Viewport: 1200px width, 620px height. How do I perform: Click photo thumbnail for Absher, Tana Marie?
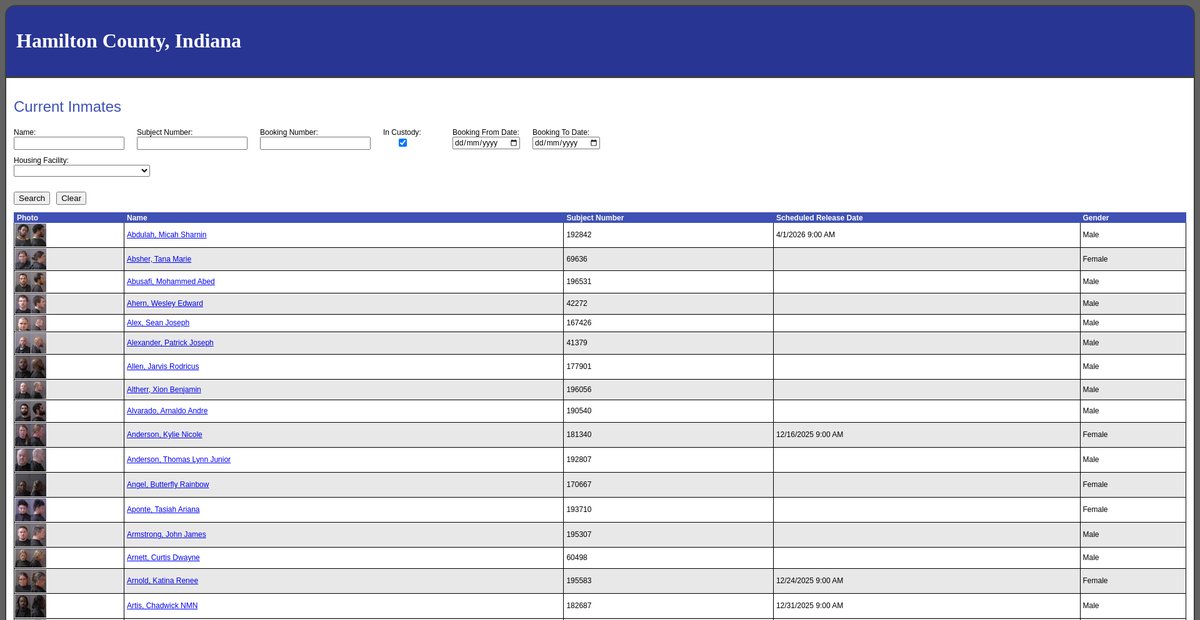[x=30, y=259]
